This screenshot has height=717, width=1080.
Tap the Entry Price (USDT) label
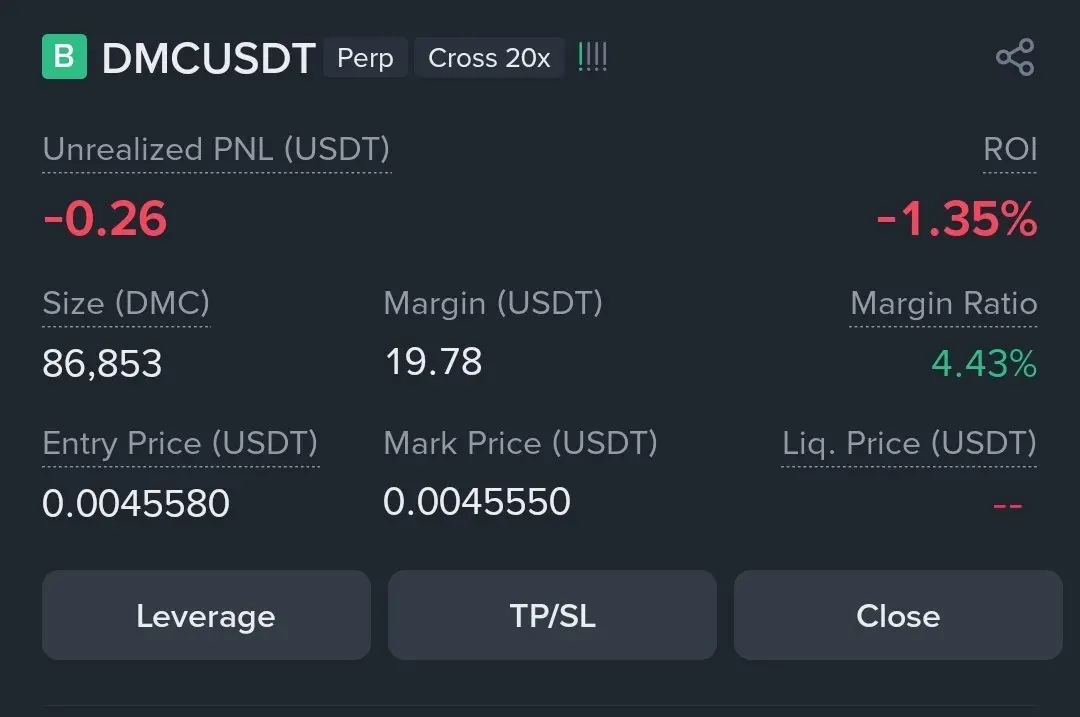pos(180,444)
